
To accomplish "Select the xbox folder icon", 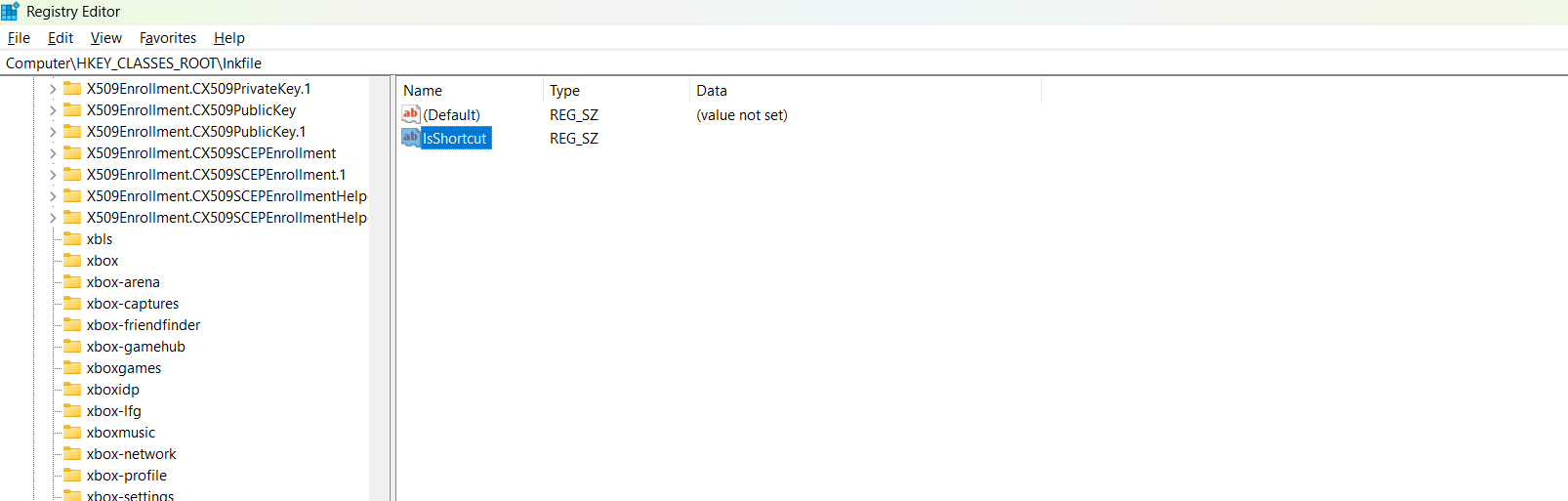I will [72, 261].
